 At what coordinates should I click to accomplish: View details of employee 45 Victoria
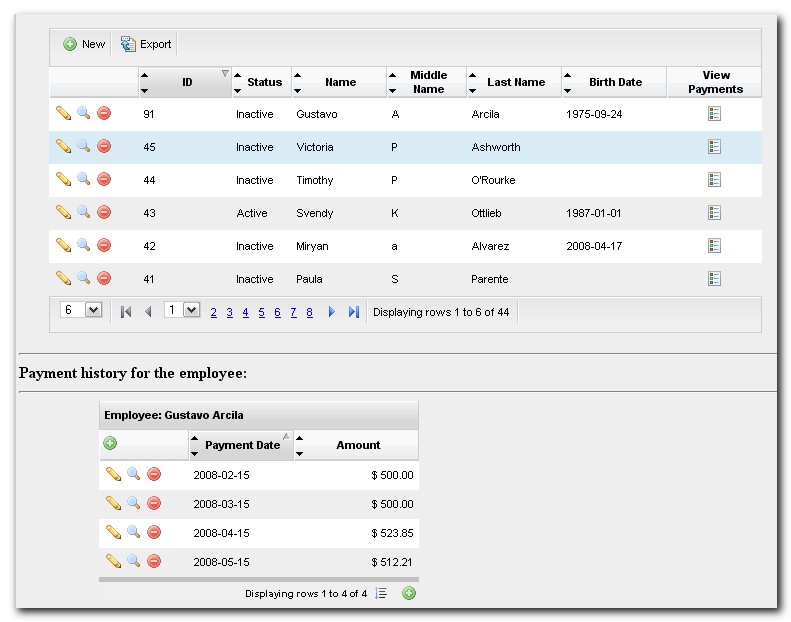click(83, 146)
